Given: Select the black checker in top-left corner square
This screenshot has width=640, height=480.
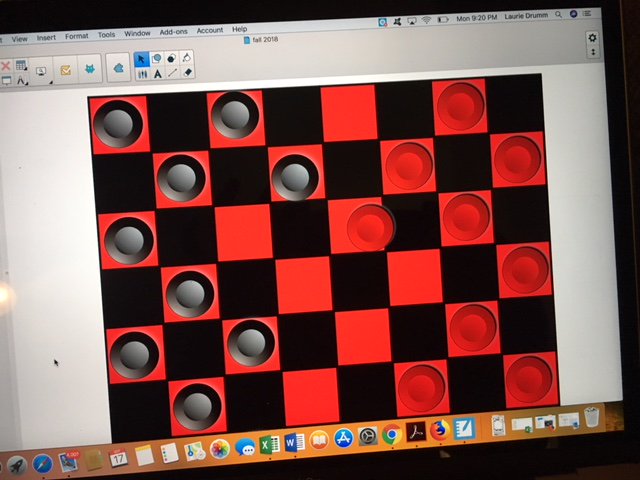Looking at the screenshot, I should (118, 124).
